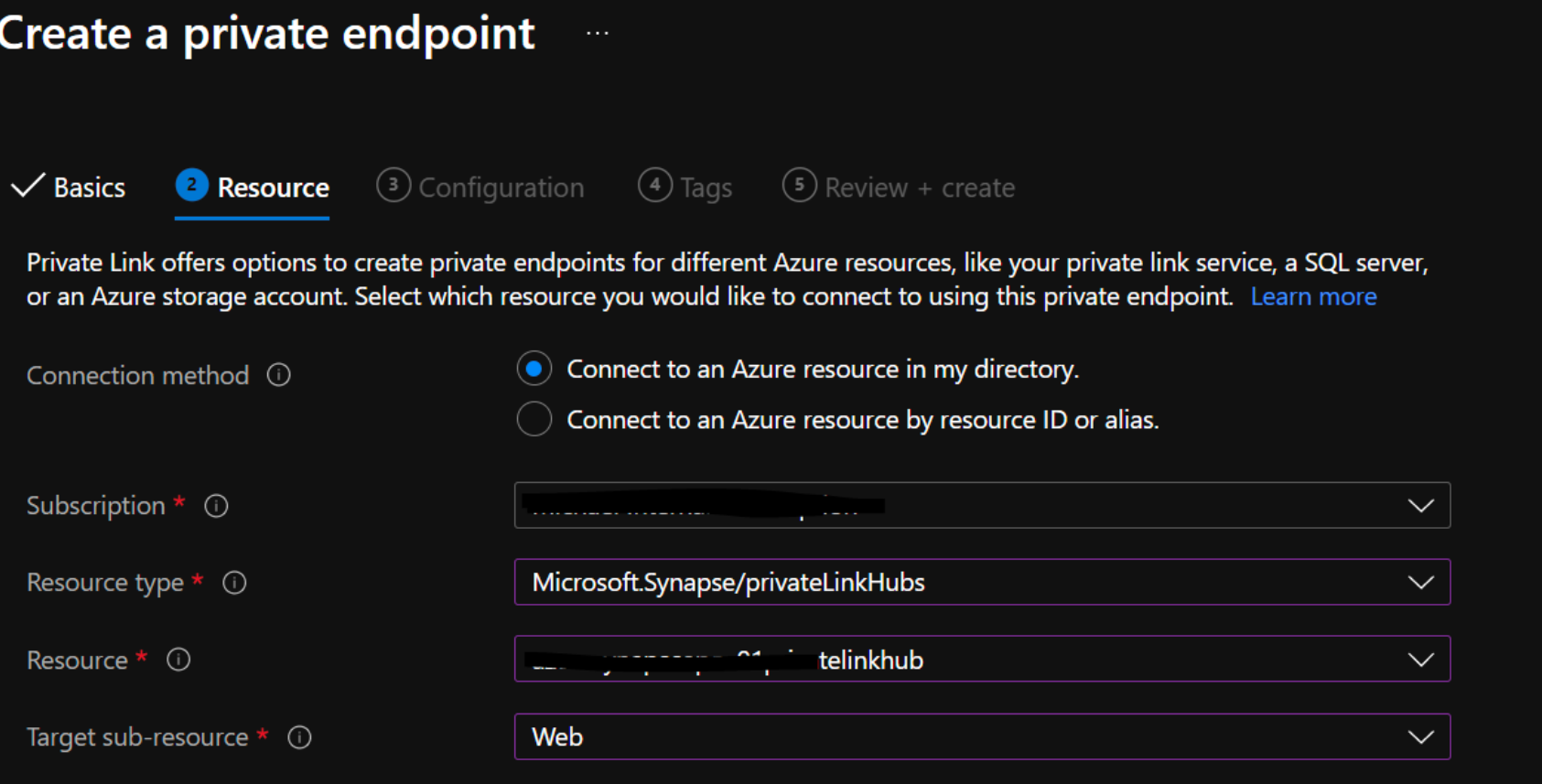Select 'Connect by resource ID or alias' option

tap(534, 420)
